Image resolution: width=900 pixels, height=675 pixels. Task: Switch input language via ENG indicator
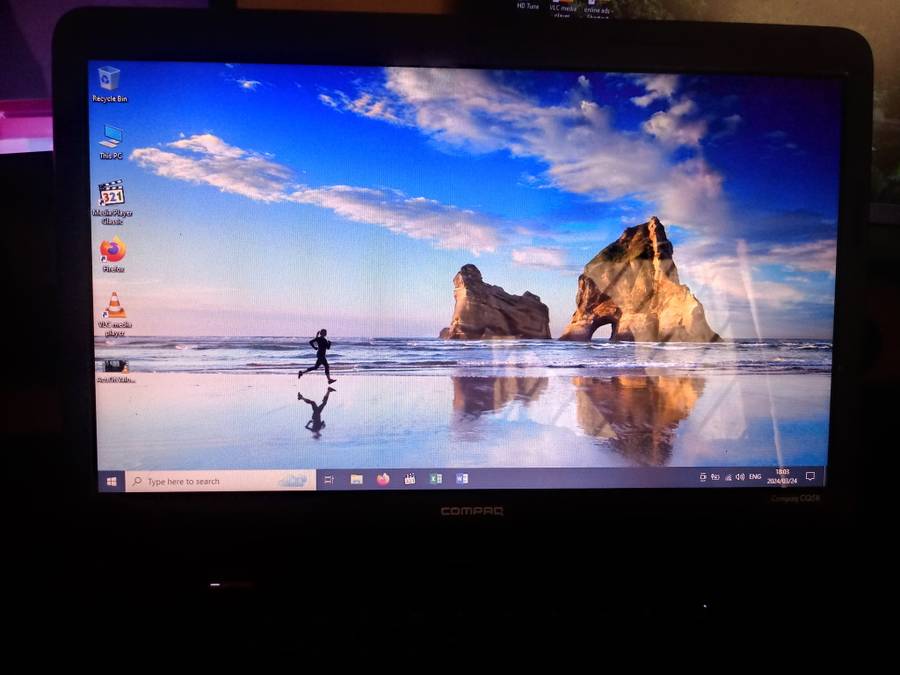[755, 477]
